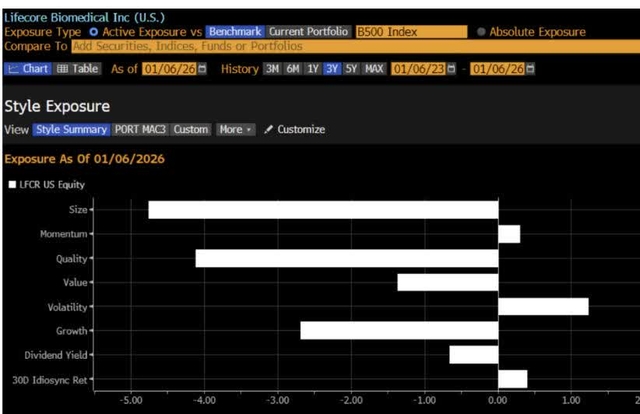Choose Benchmark comparison

tap(235, 31)
